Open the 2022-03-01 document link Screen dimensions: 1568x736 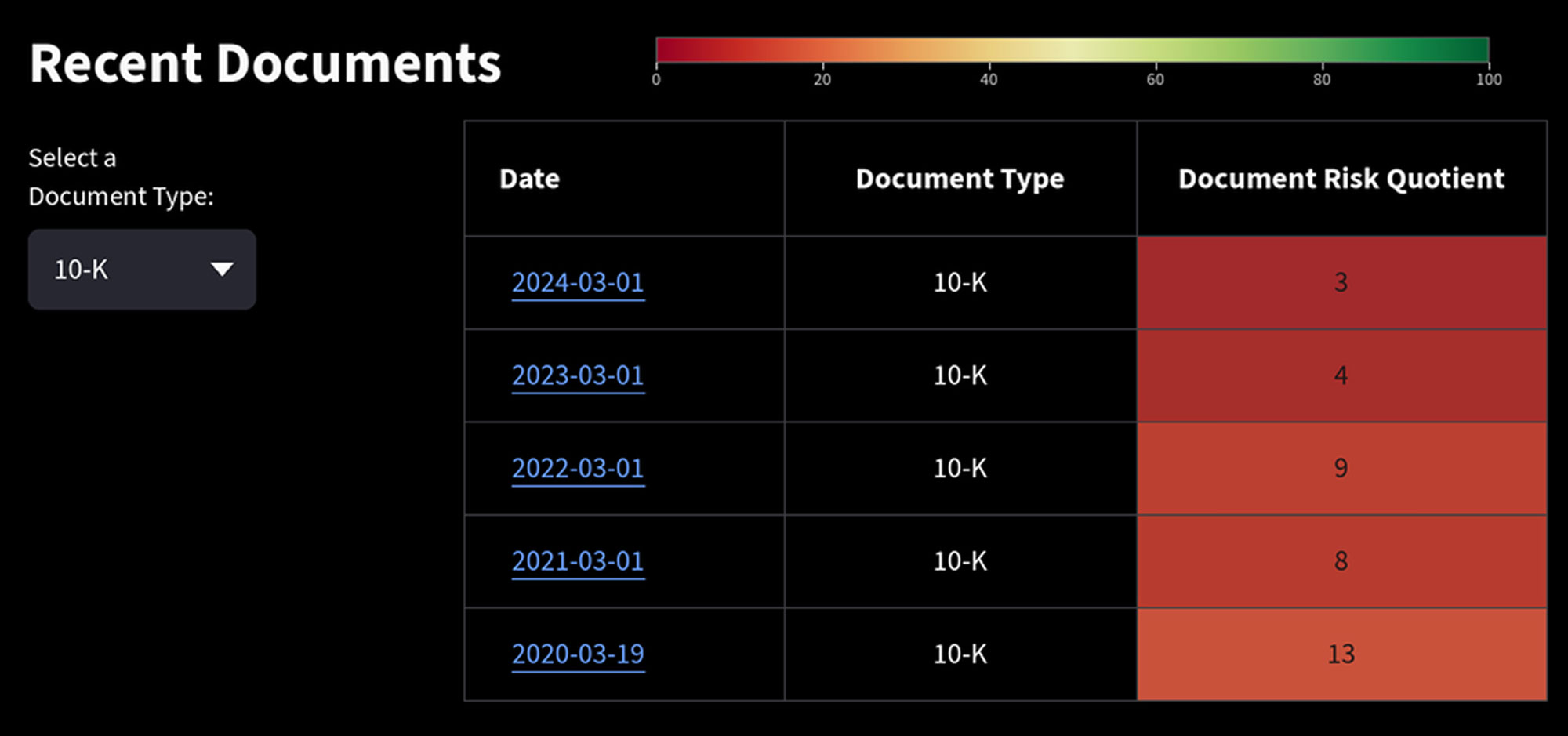578,468
